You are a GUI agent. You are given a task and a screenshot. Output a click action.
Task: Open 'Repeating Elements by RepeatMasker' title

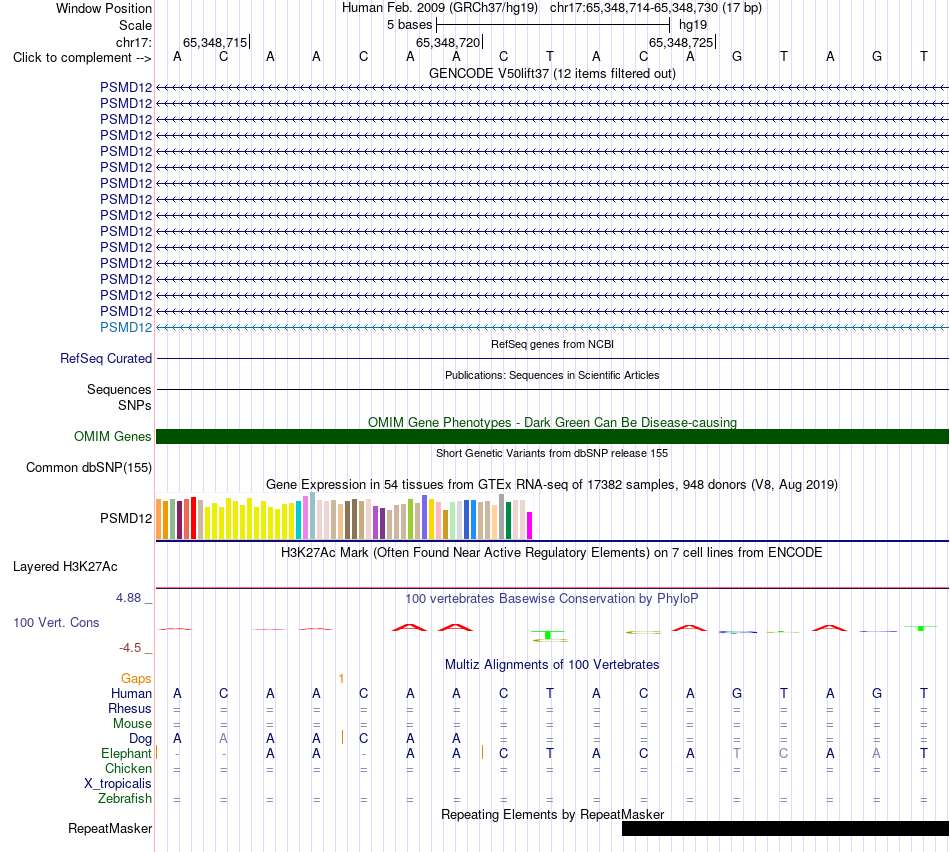pos(552,814)
